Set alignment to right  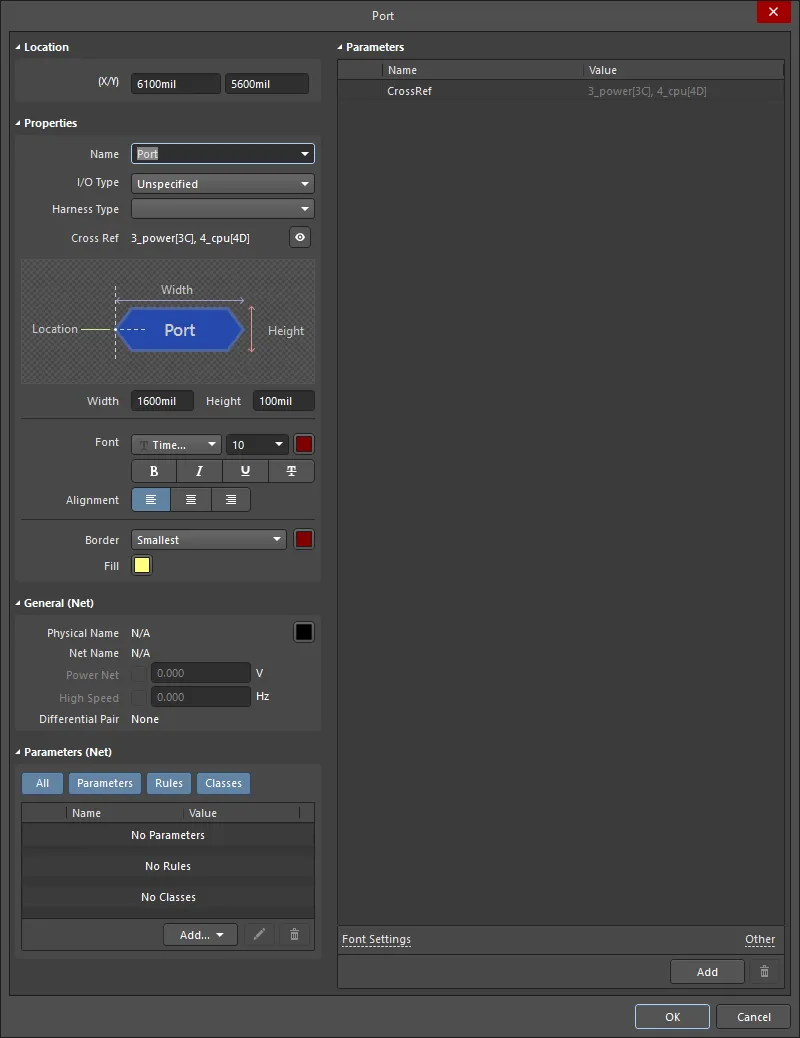click(230, 500)
